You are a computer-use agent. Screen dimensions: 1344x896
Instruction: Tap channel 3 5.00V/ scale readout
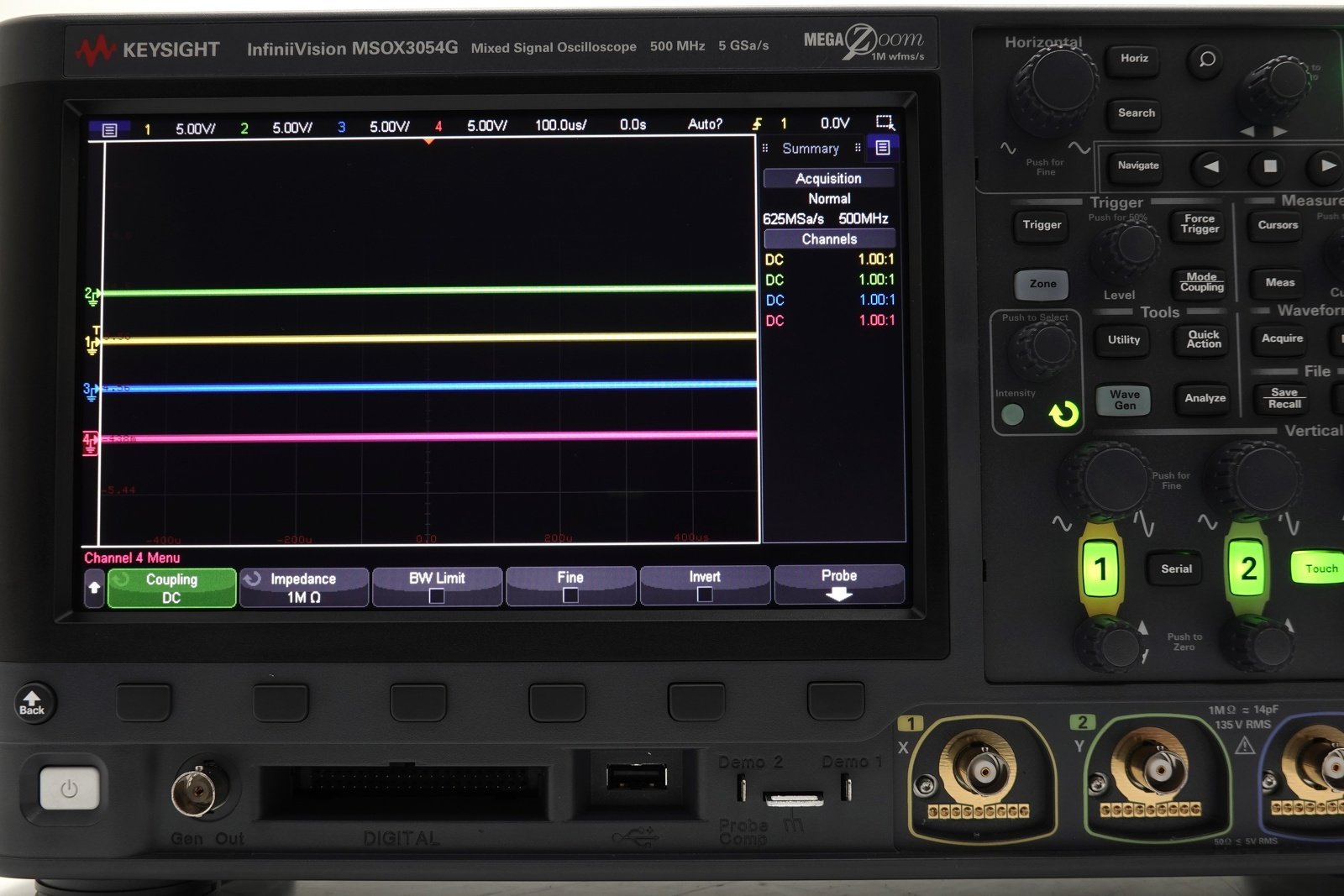[390, 127]
